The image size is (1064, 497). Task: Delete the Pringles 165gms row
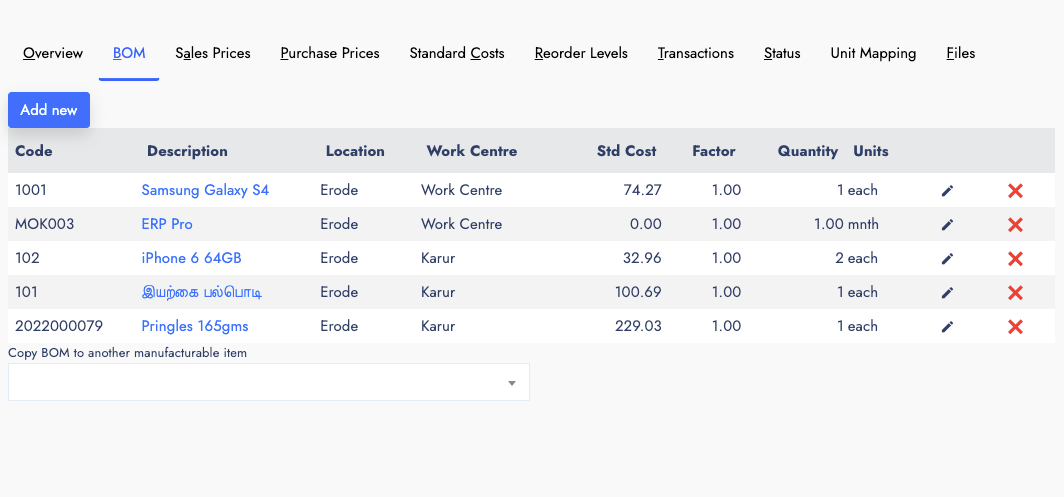(x=1015, y=327)
